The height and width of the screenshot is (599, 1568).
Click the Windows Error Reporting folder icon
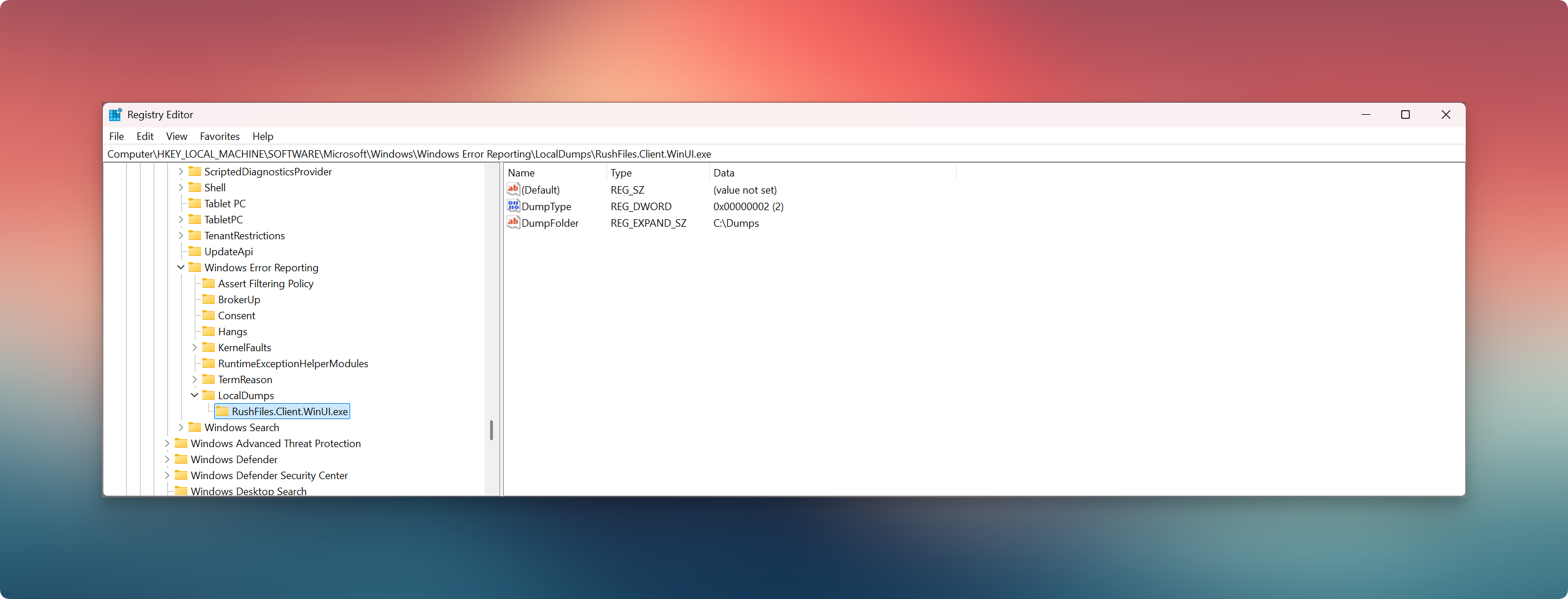(x=195, y=267)
